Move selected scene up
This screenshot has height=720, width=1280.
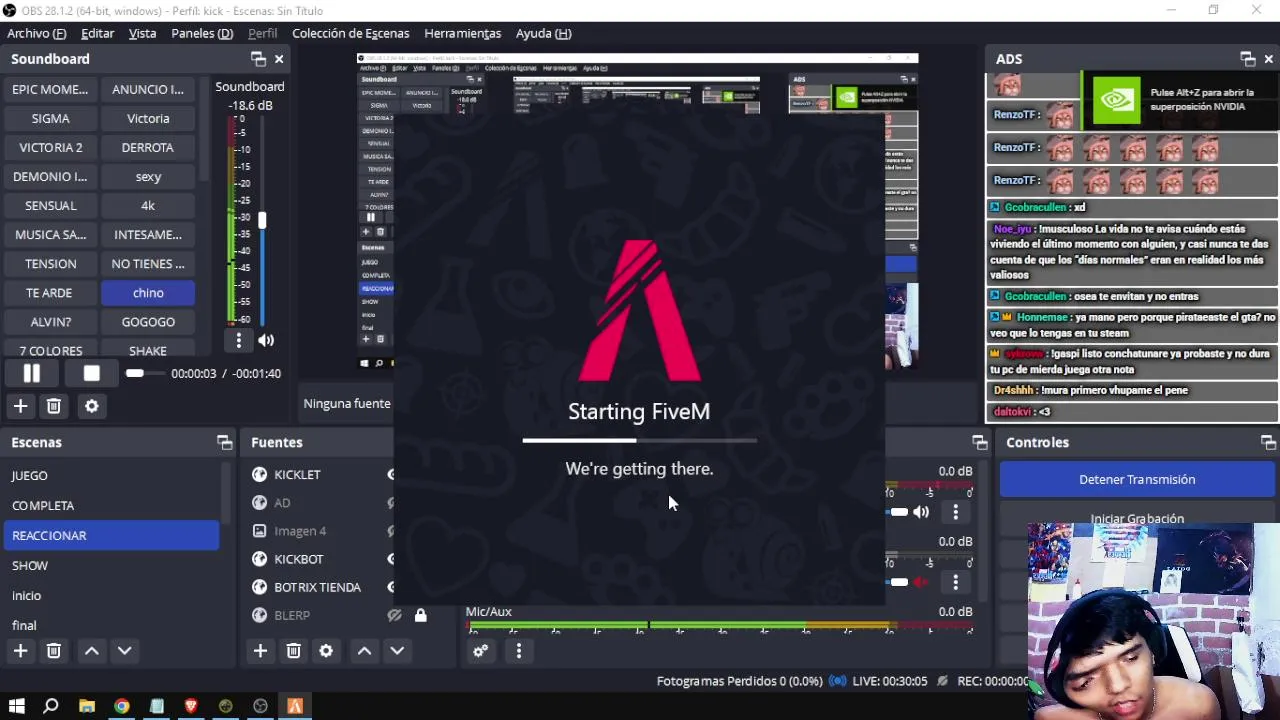[x=91, y=651]
